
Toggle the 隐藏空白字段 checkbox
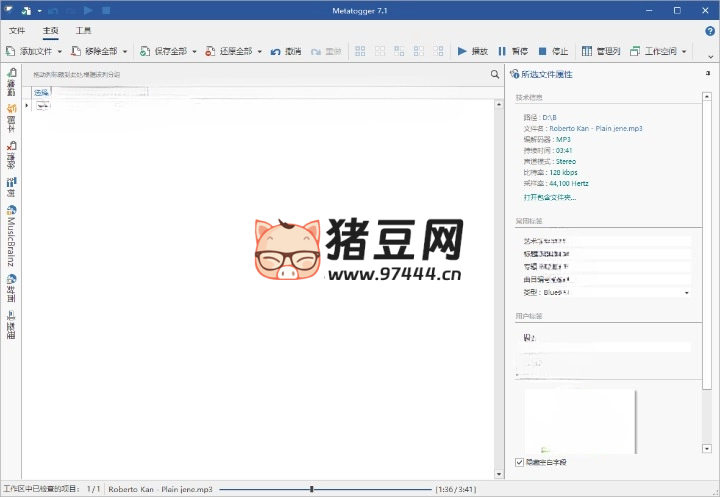click(519, 462)
